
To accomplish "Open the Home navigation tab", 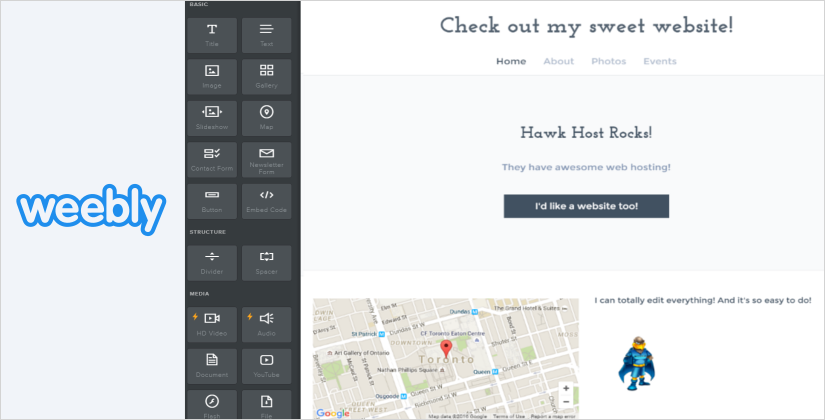I will [x=511, y=62].
